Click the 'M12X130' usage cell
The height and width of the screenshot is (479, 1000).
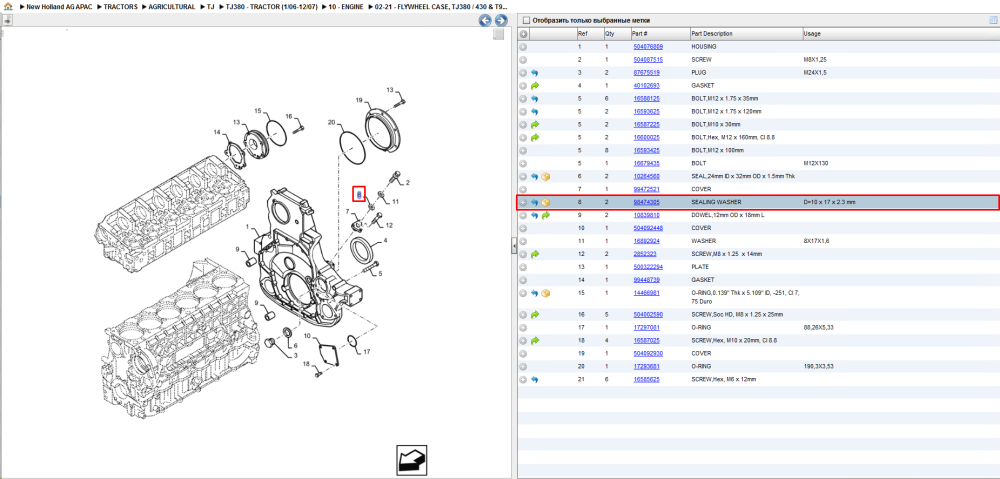click(x=816, y=163)
